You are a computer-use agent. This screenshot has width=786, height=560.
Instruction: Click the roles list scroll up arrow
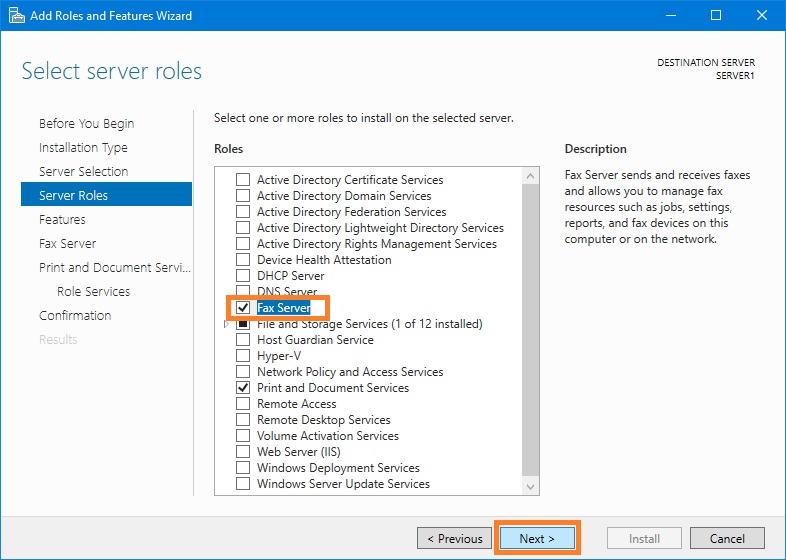tap(530, 176)
